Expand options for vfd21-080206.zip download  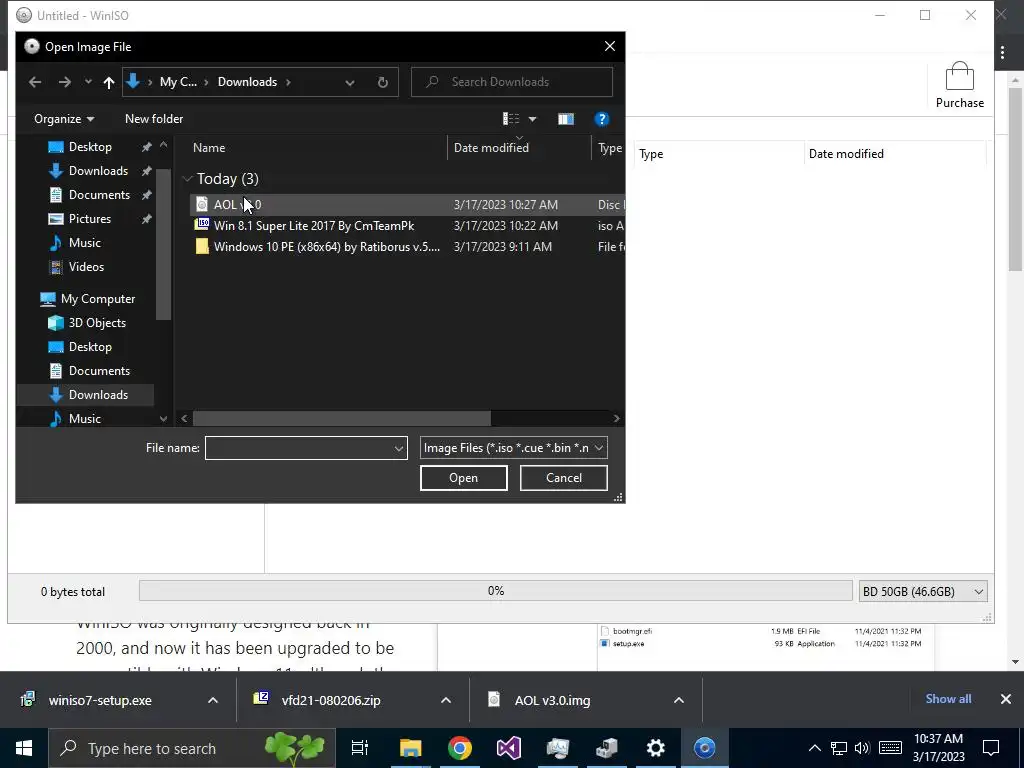click(445, 700)
